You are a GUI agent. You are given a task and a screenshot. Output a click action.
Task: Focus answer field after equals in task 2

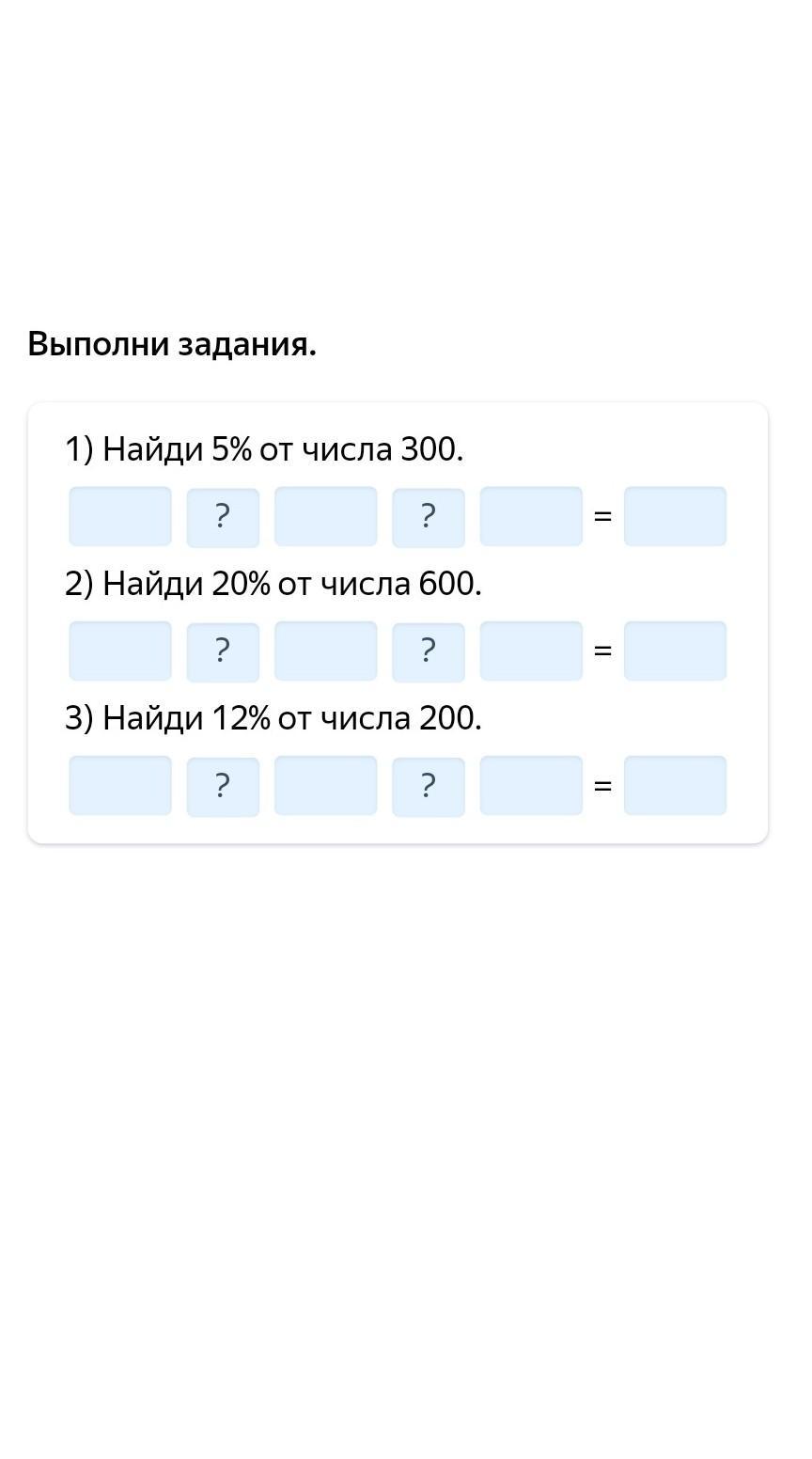pyautogui.click(x=675, y=651)
